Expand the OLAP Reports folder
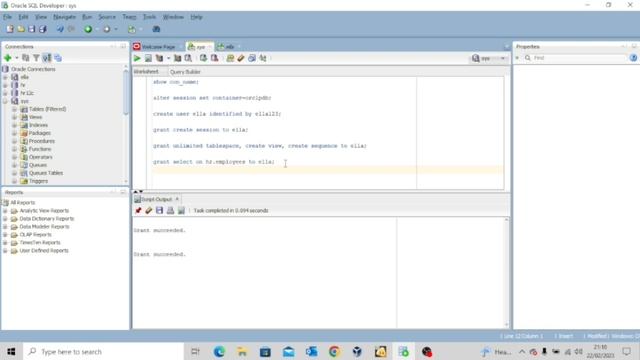Image resolution: width=640 pixels, height=360 pixels. (x=5, y=235)
